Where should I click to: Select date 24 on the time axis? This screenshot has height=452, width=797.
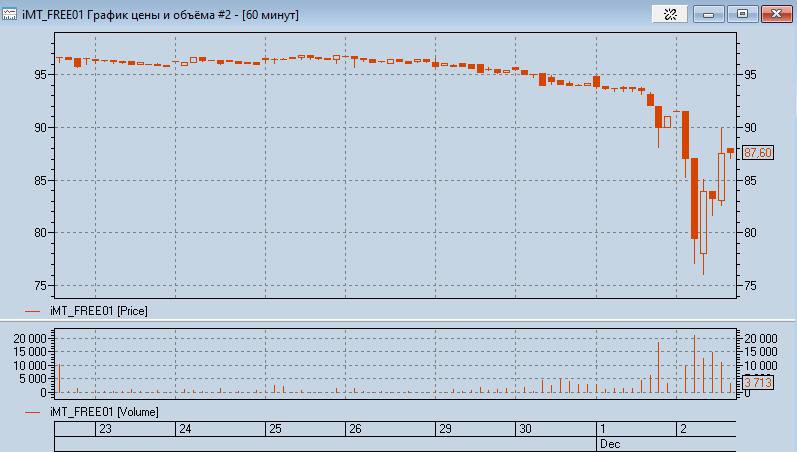[x=185, y=429]
